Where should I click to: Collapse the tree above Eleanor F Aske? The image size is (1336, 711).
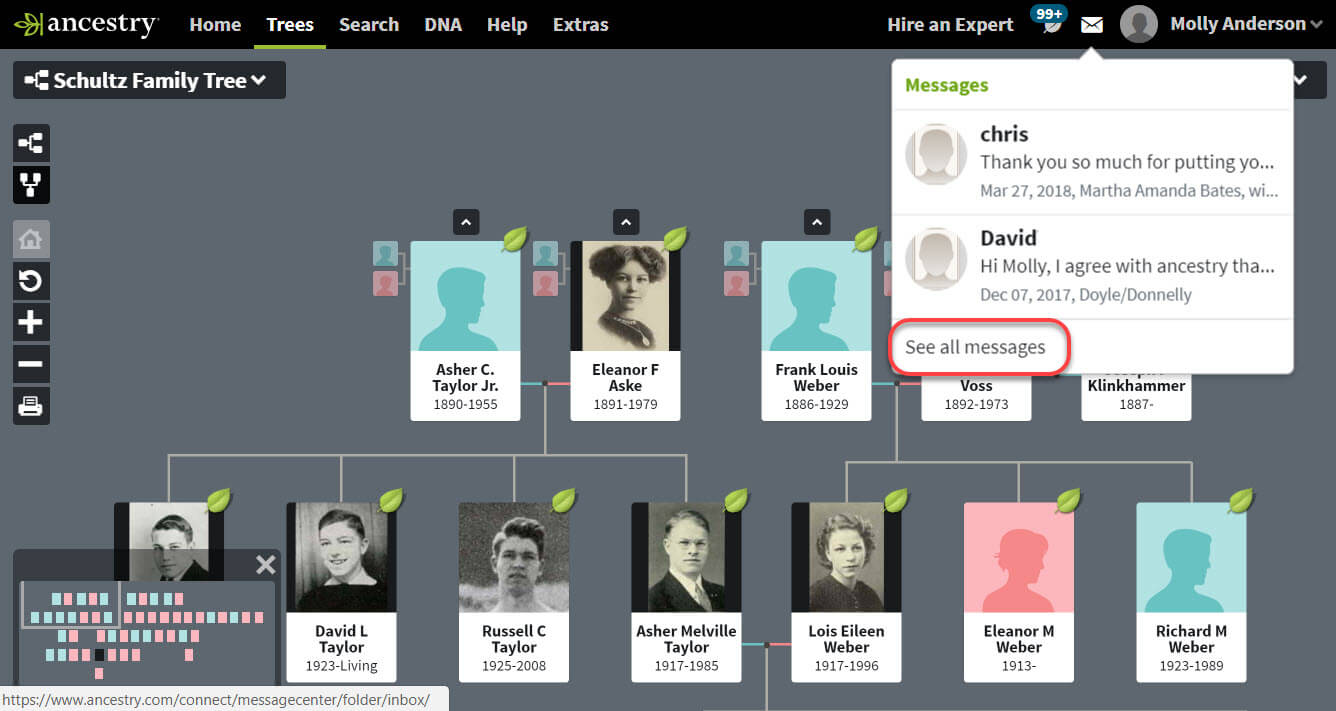[x=626, y=221]
